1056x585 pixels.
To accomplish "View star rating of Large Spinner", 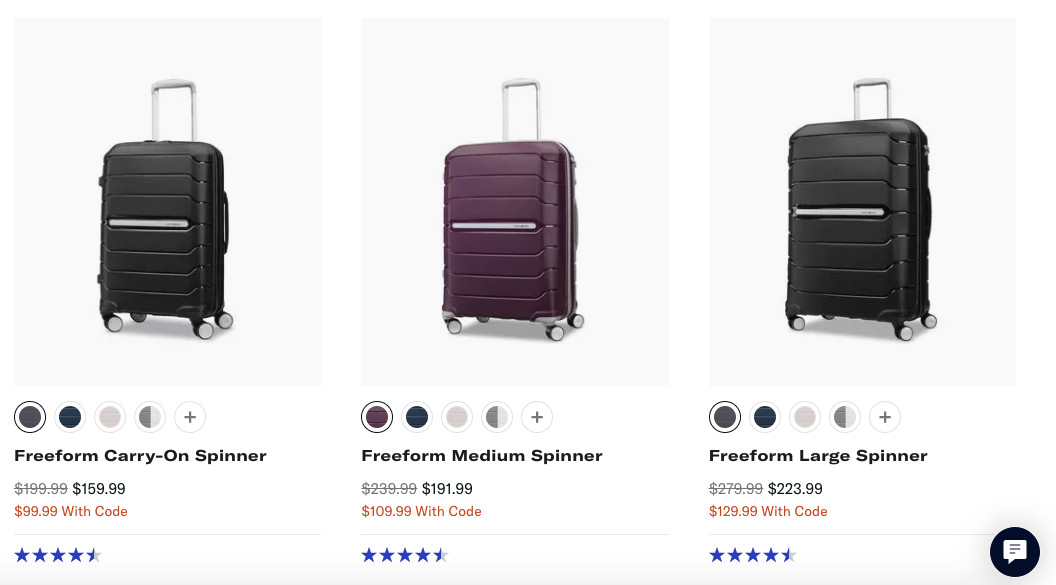I will (752, 555).
